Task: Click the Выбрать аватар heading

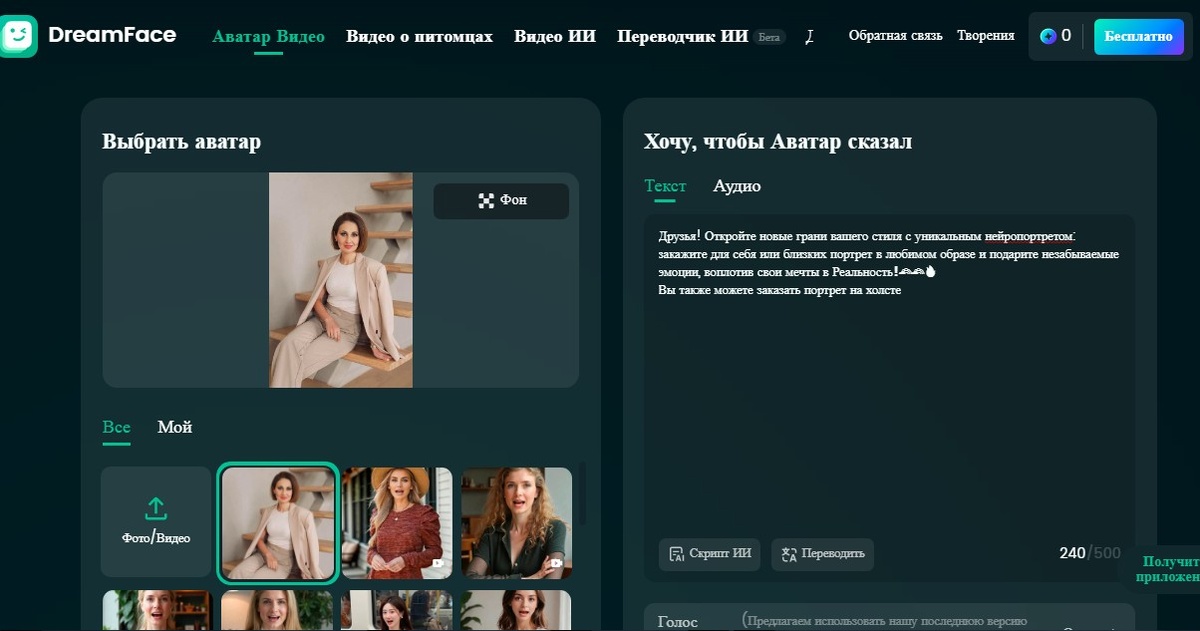Action: point(181,141)
